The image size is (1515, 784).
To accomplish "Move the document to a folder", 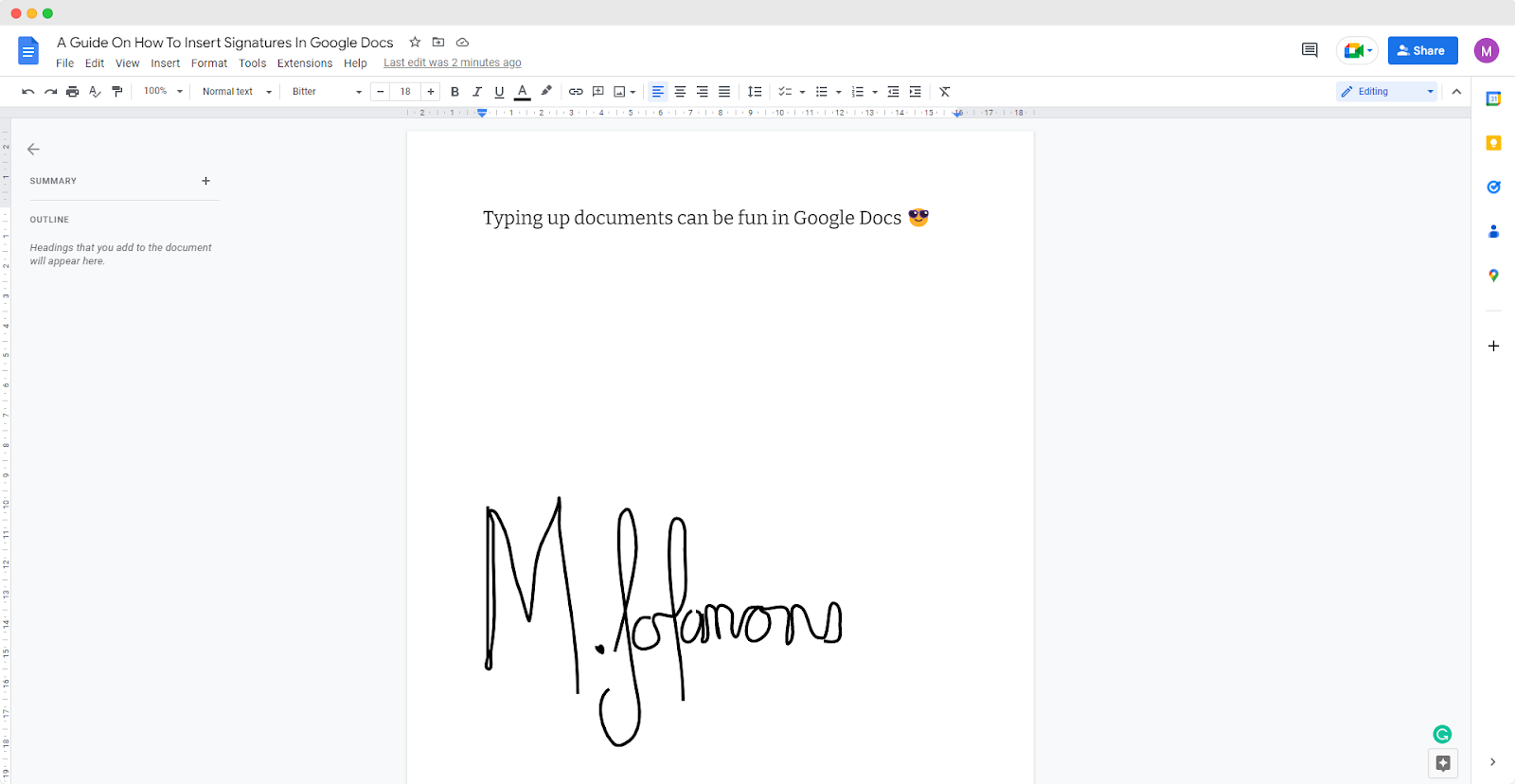I will pyautogui.click(x=438, y=42).
